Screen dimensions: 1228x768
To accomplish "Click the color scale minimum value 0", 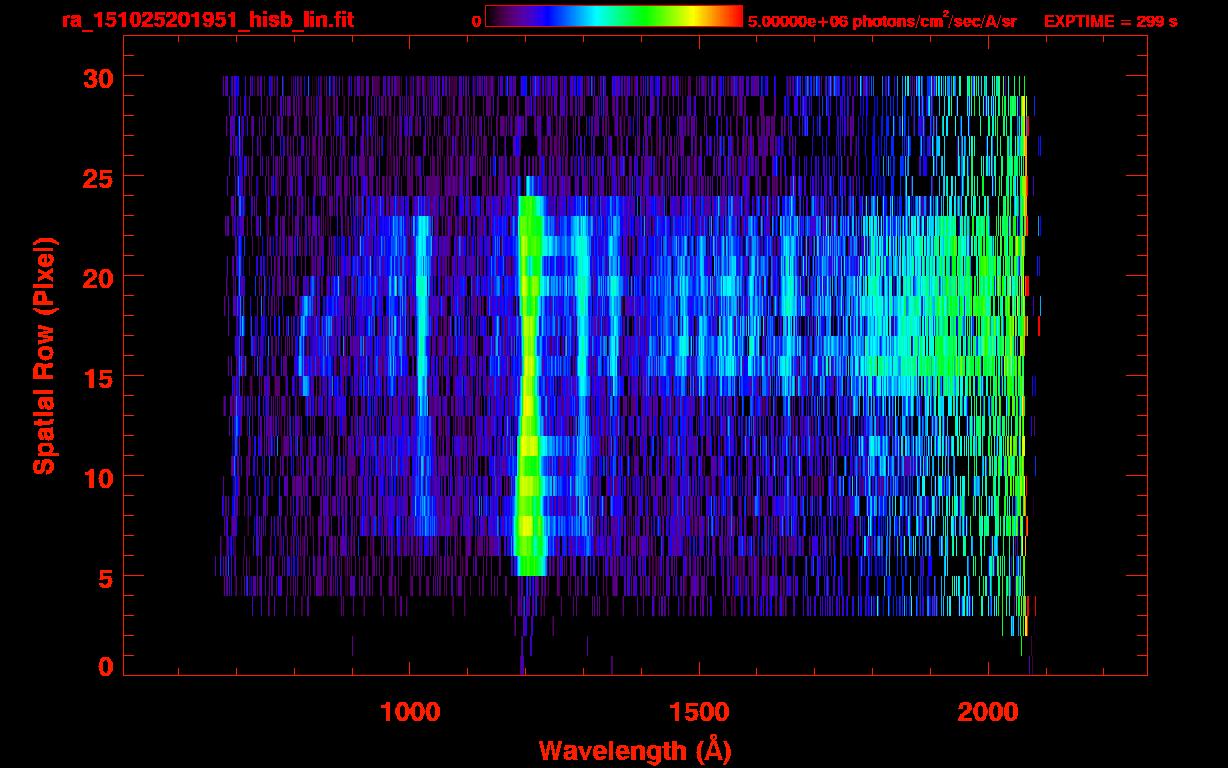I will (477, 21).
